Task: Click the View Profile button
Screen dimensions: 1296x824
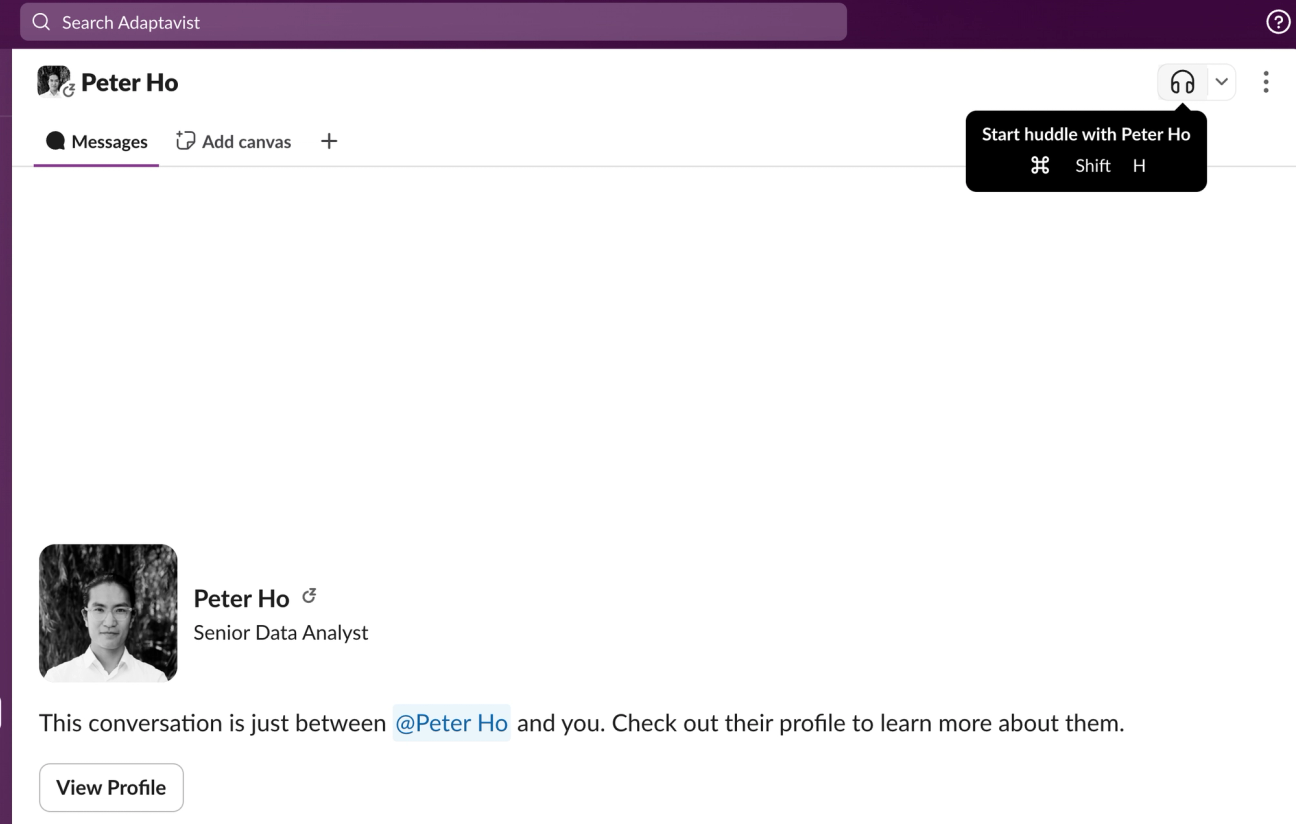Action: click(x=111, y=787)
